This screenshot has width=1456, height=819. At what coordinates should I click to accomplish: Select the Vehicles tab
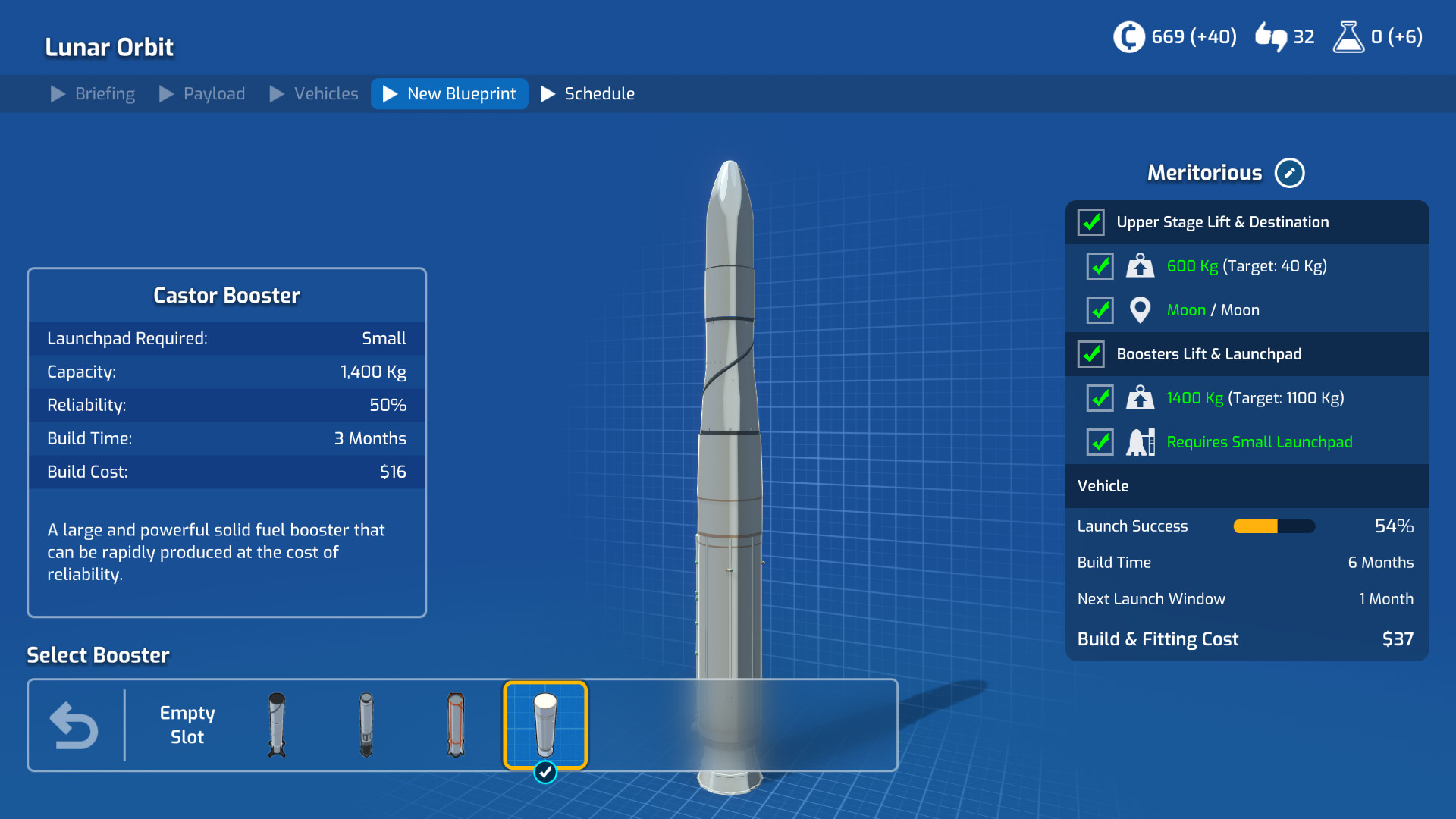point(325,93)
